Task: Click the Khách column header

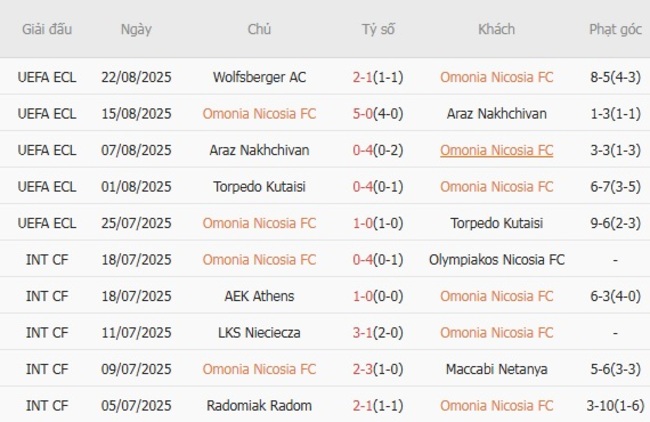Action: [496, 29]
